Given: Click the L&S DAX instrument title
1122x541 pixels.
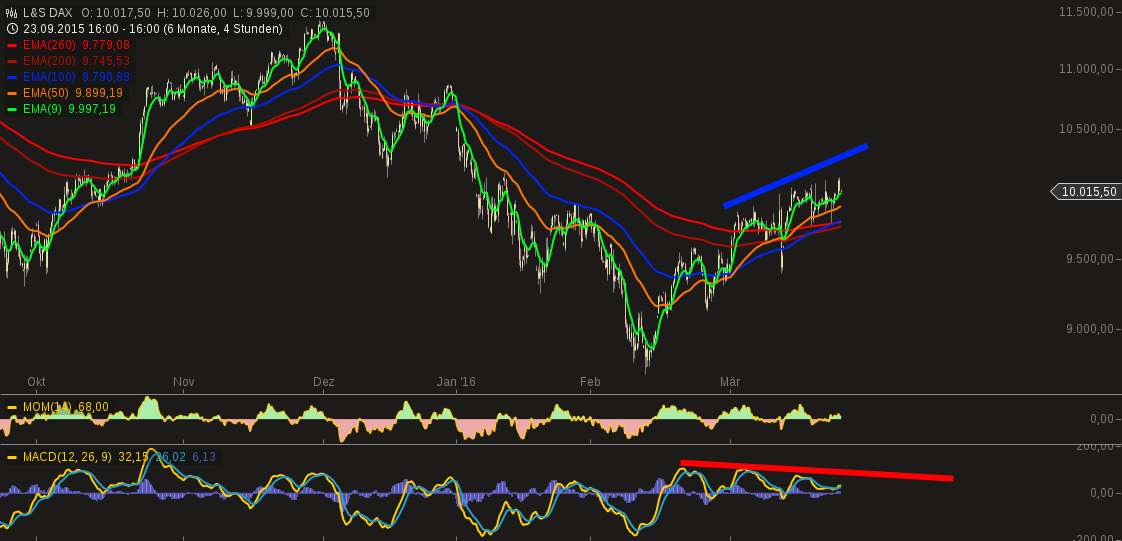Looking at the screenshot, I should click(x=47, y=13).
